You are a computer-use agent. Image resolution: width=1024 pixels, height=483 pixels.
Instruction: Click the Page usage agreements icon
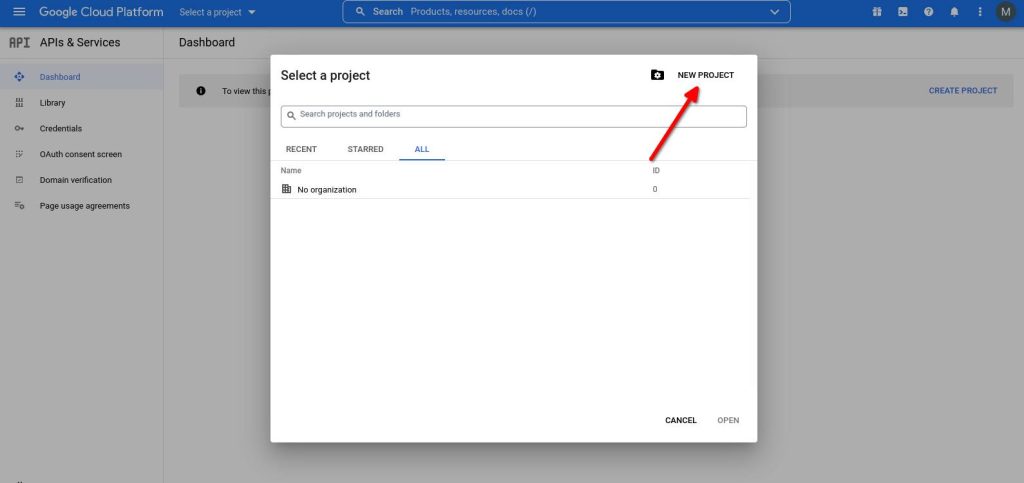[x=19, y=206]
